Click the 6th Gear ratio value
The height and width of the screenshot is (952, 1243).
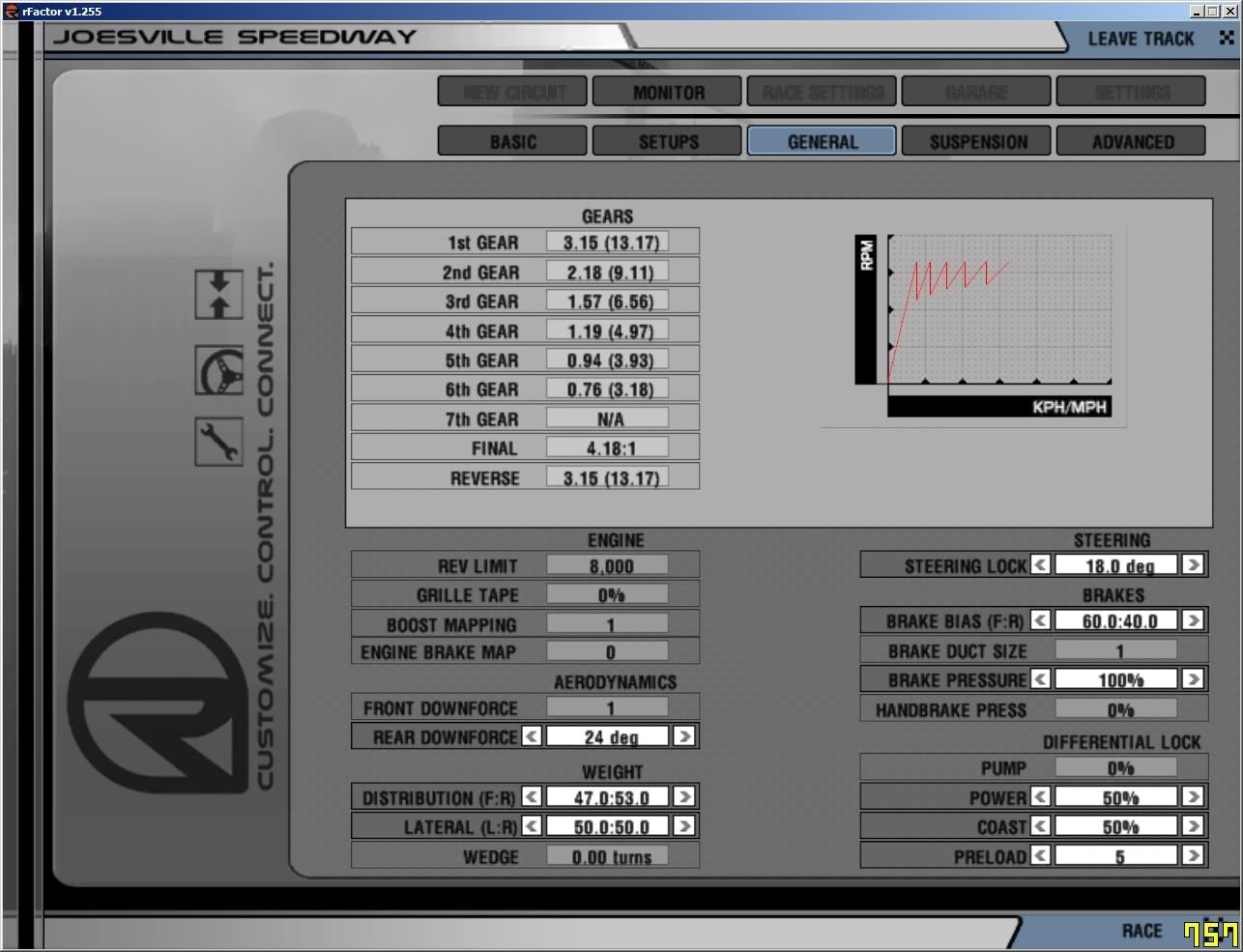click(608, 389)
